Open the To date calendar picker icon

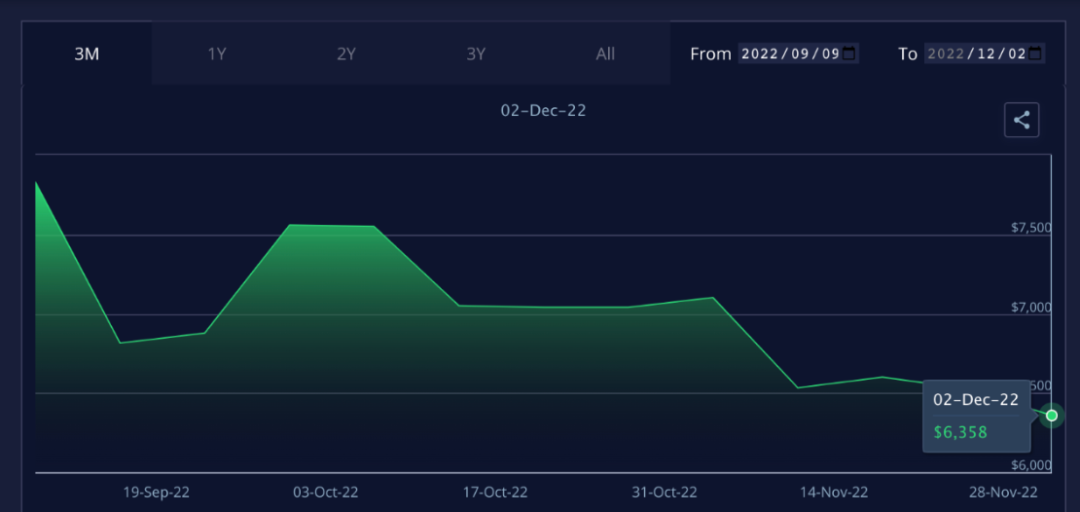click(x=1035, y=53)
